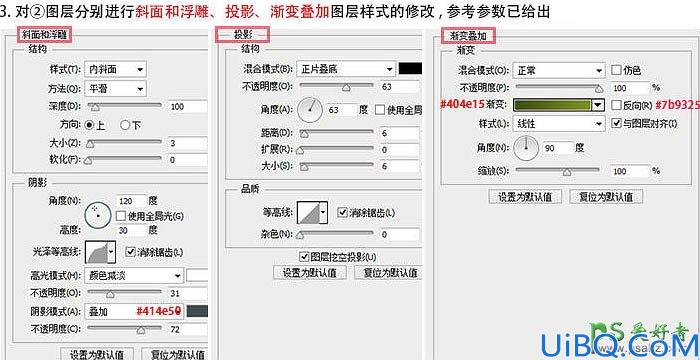Click the shading angle field showing 120

pos(131,201)
